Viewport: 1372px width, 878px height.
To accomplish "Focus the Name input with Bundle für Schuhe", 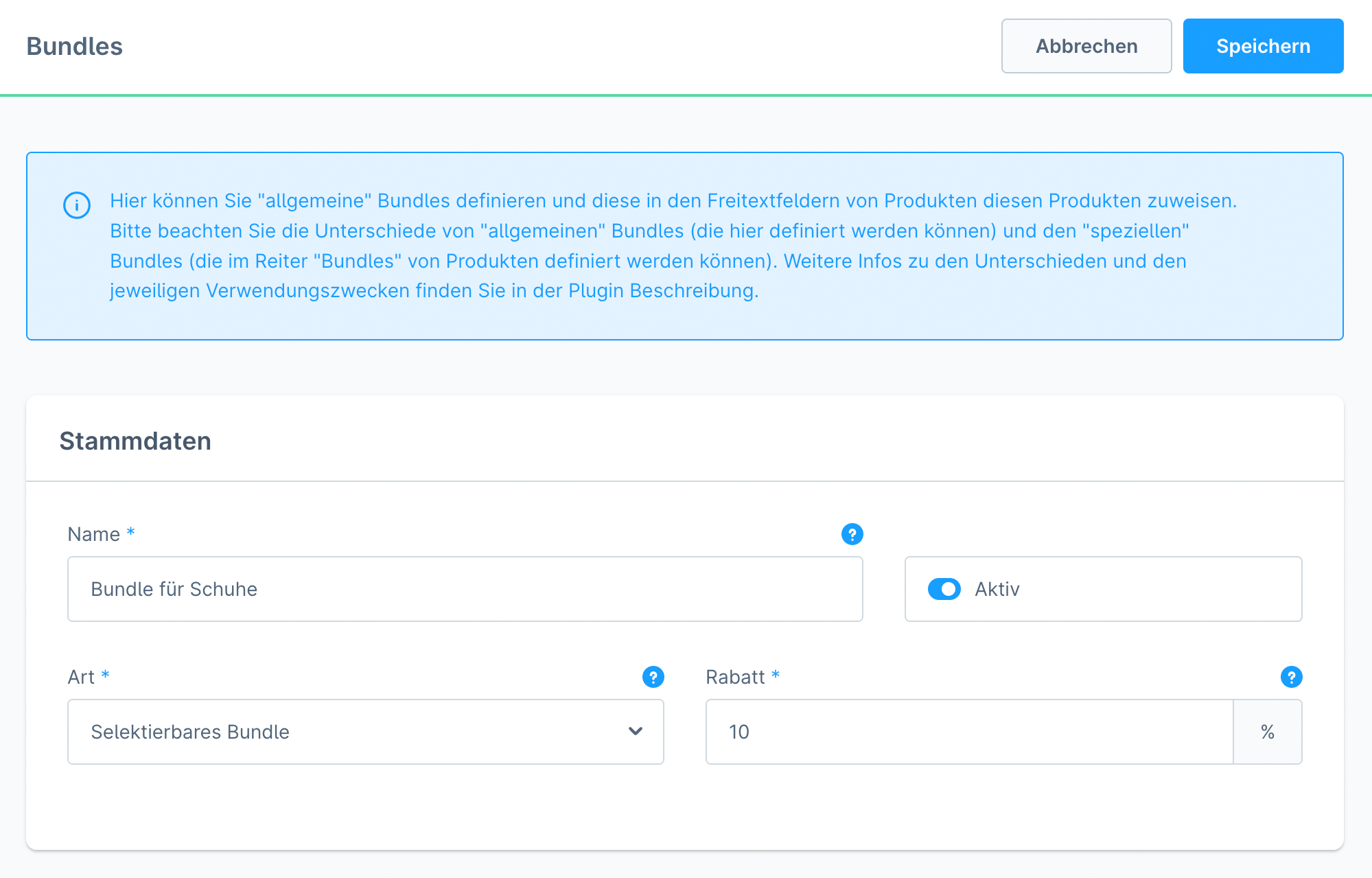I will point(465,589).
